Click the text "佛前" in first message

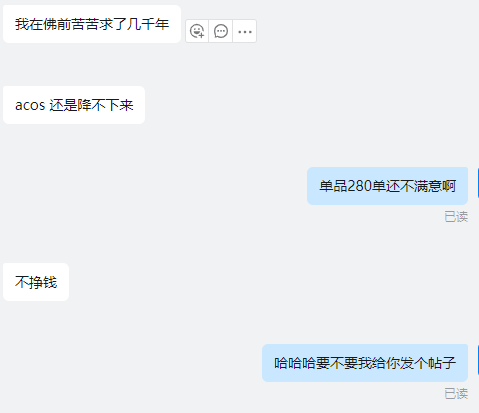[57, 24]
